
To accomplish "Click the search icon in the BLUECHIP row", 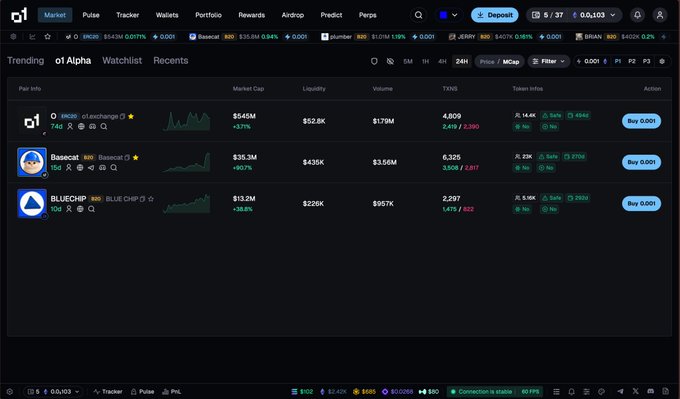I will coord(92,209).
